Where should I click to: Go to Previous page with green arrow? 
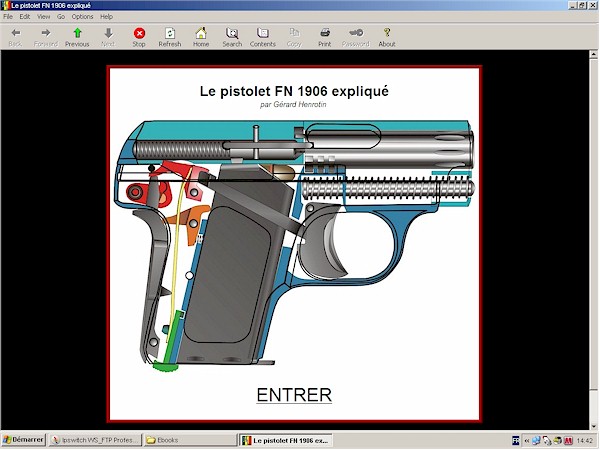[77, 33]
